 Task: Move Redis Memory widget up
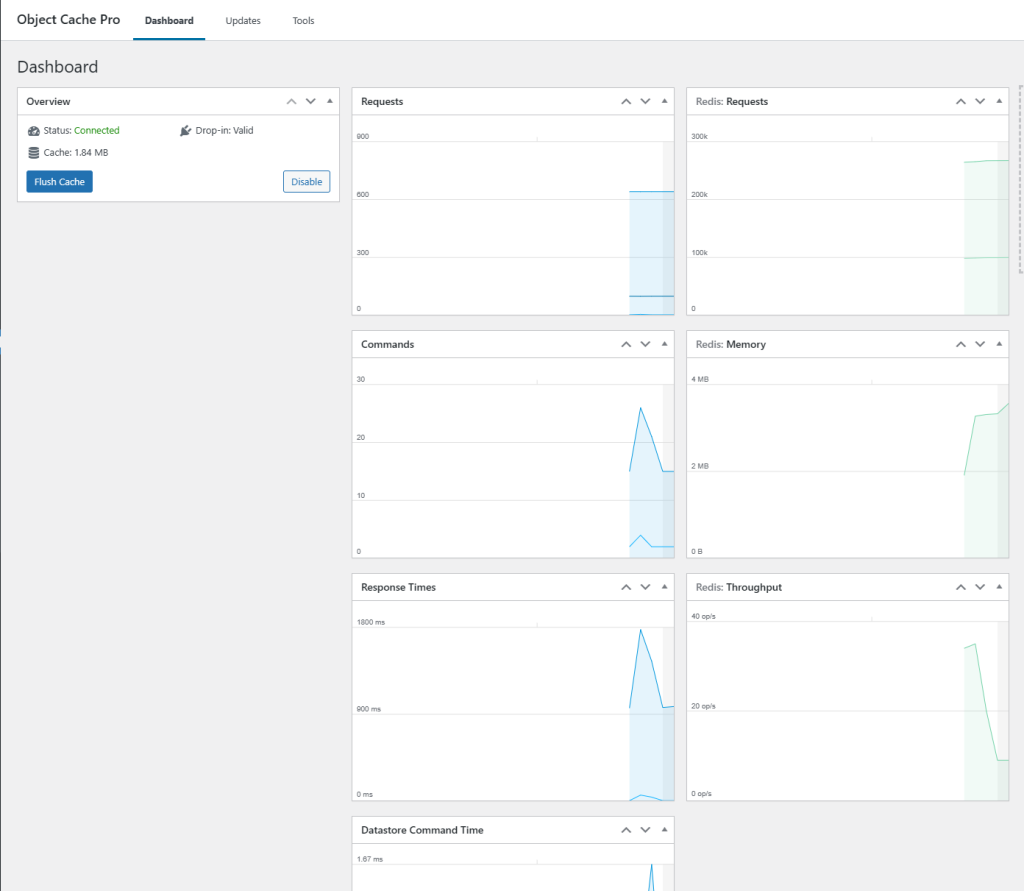[x=961, y=344]
